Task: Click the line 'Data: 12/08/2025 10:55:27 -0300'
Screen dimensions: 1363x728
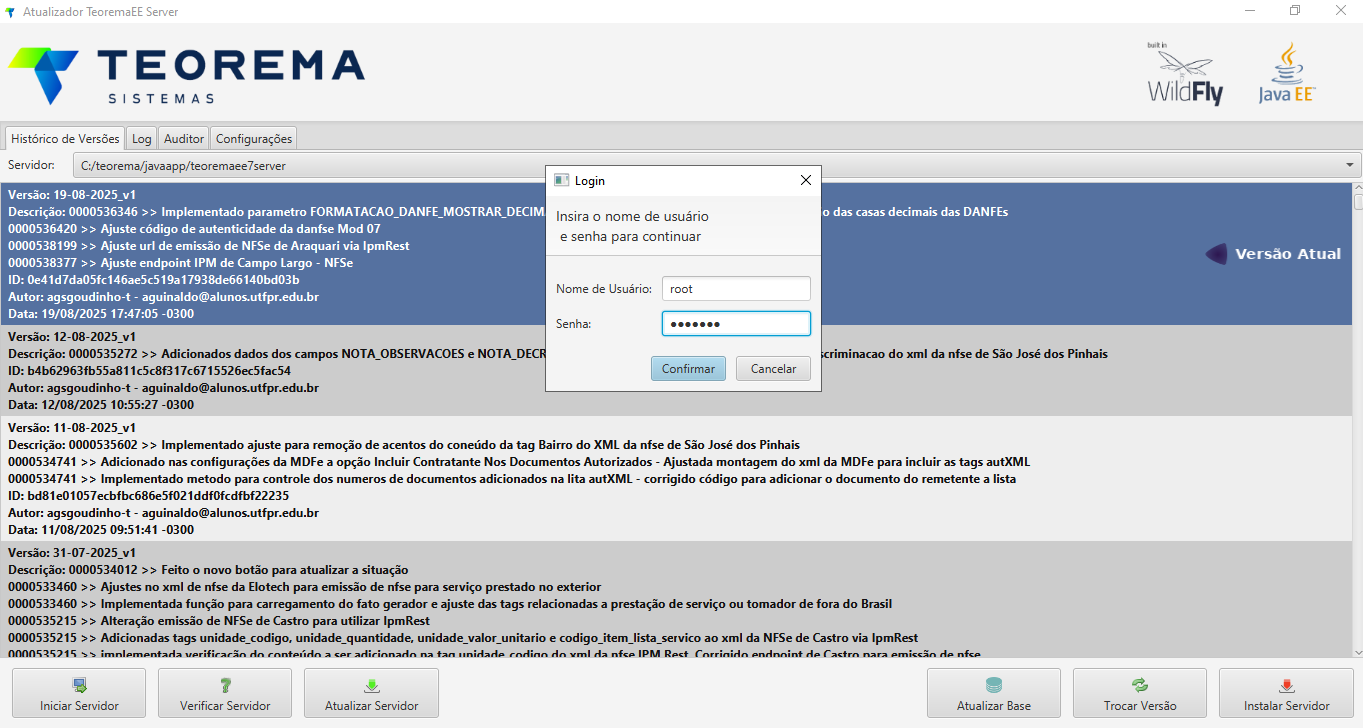Action: click(101, 405)
